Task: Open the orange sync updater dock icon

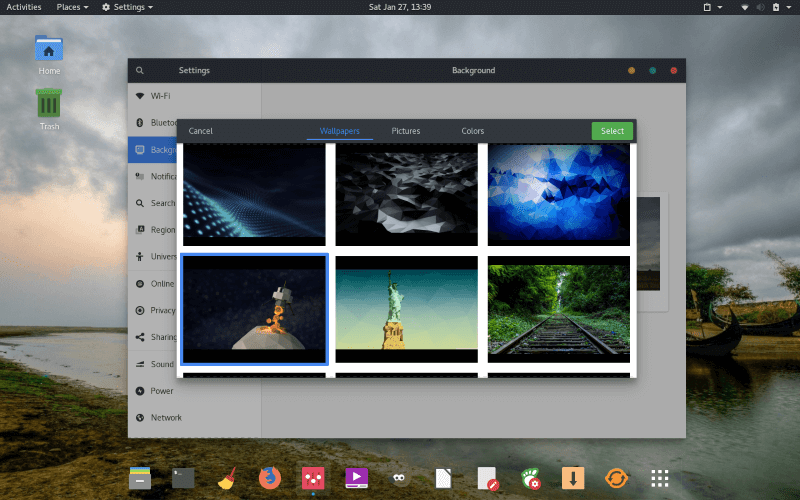Action: click(616, 478)
